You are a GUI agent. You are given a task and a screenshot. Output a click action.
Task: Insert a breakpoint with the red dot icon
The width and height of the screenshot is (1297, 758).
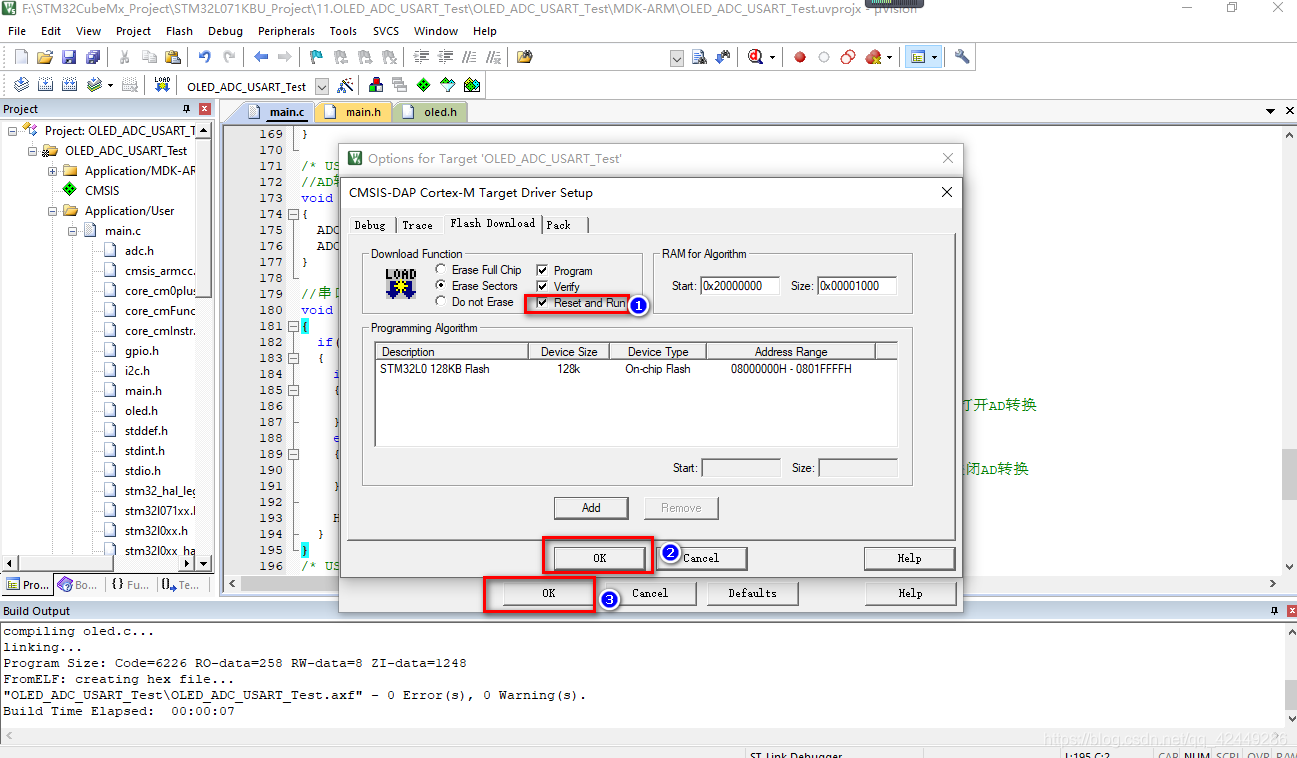coord(800,57)
